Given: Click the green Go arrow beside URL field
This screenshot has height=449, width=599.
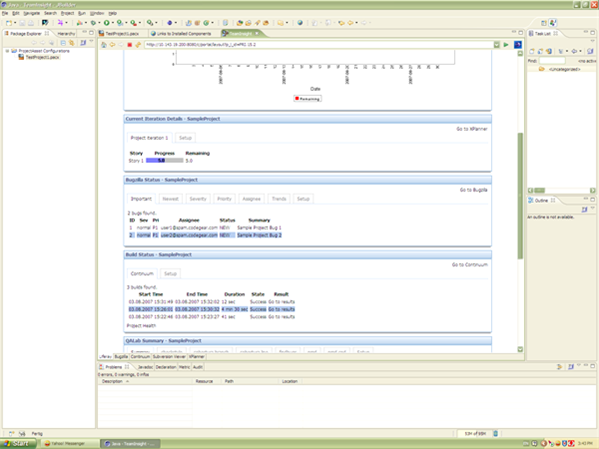Looking at the screenshot, I should (x=506, y=45).
